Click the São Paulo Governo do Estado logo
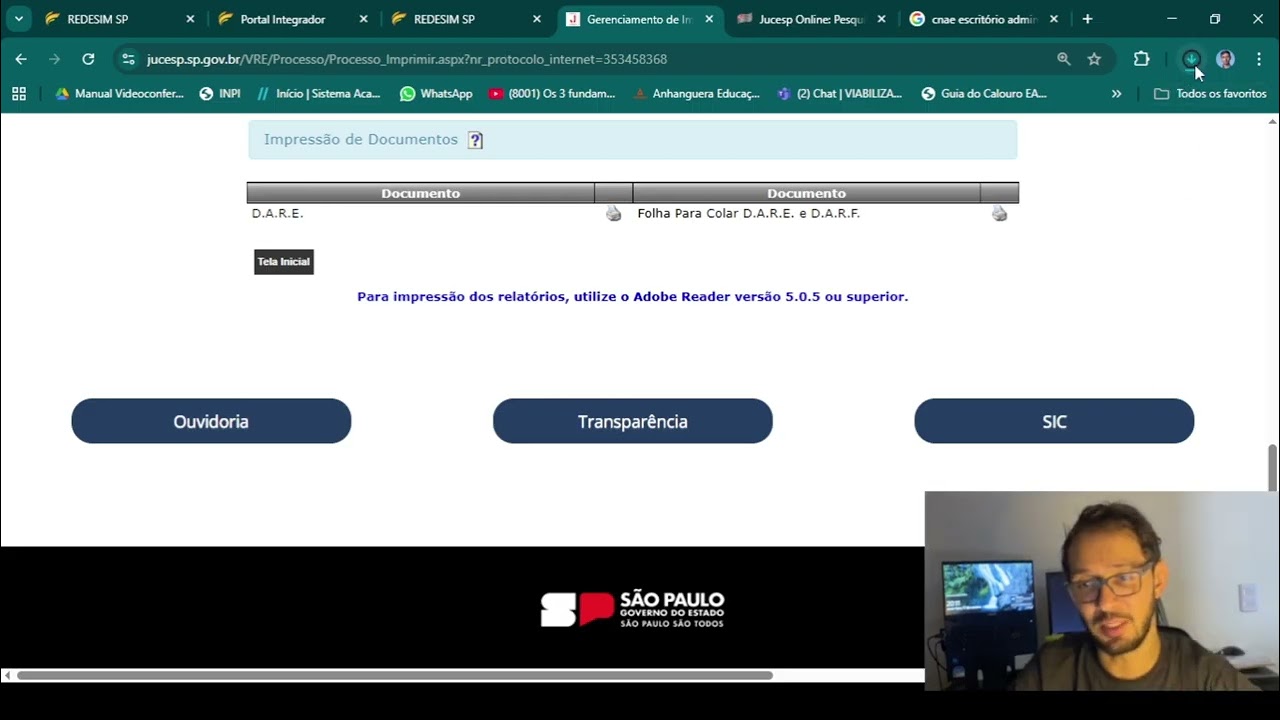Screen dimensions: 1280x720 [632, 609]
